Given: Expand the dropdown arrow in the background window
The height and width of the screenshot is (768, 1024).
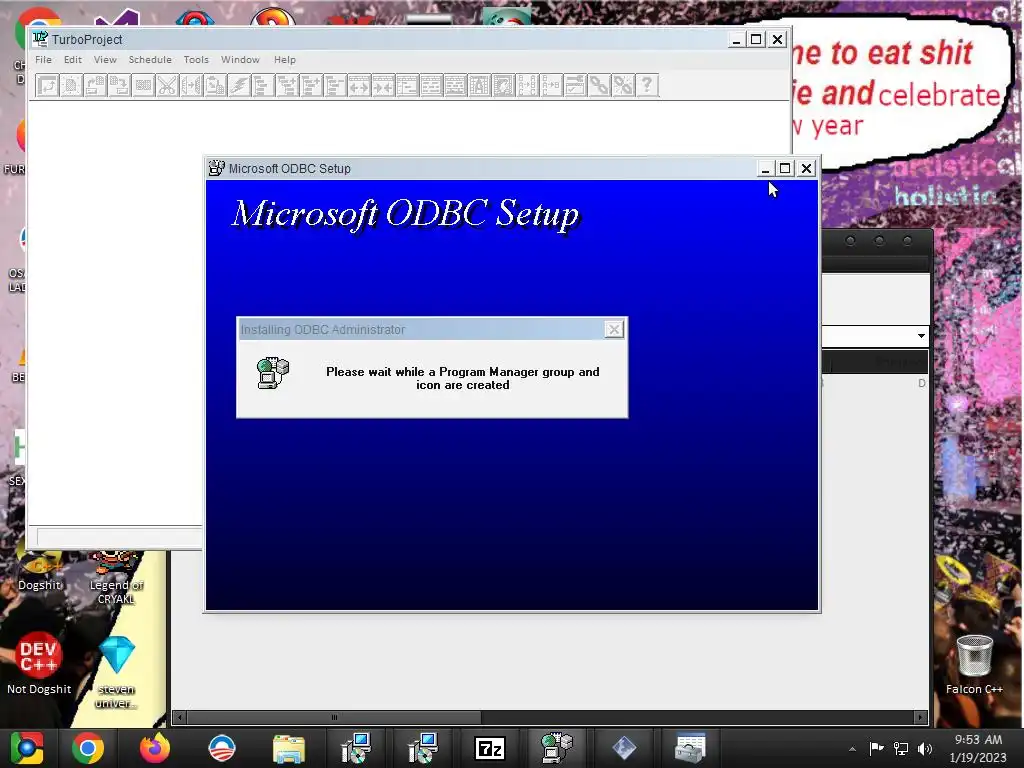Looking at the screenshot, I should [921, 336].
